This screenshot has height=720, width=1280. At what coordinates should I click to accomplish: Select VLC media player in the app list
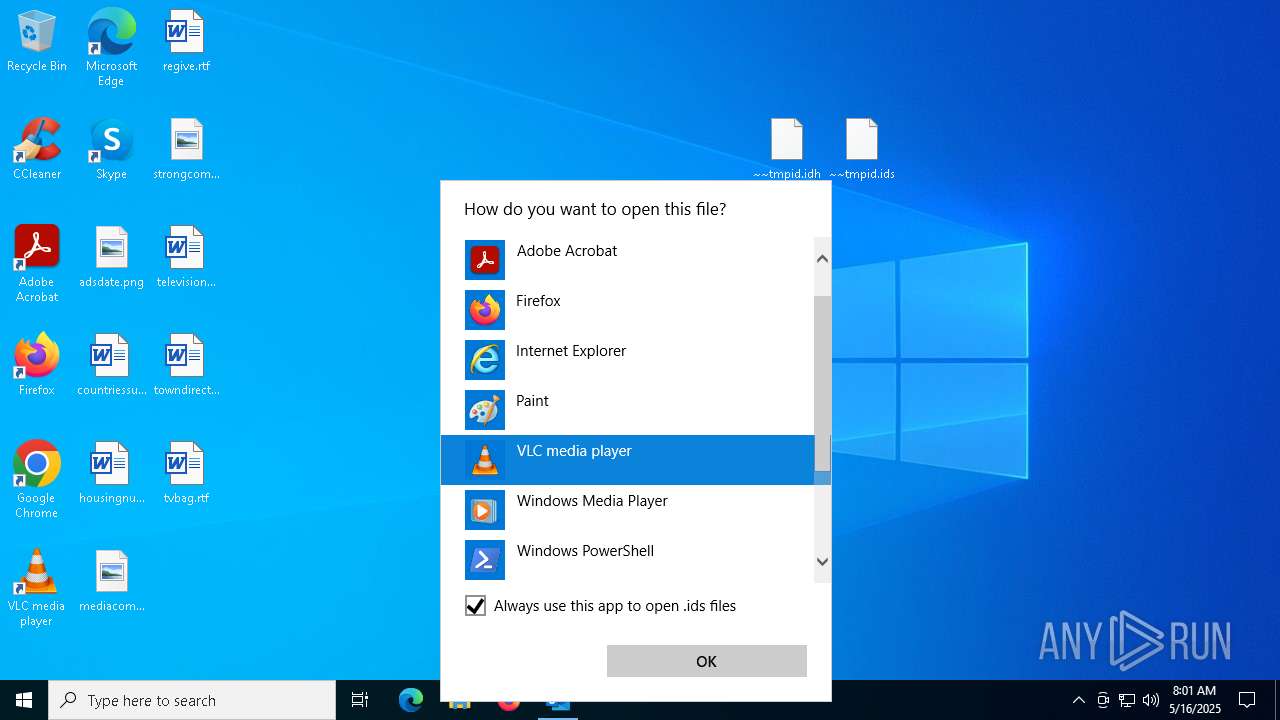click(x=628, y=460)
